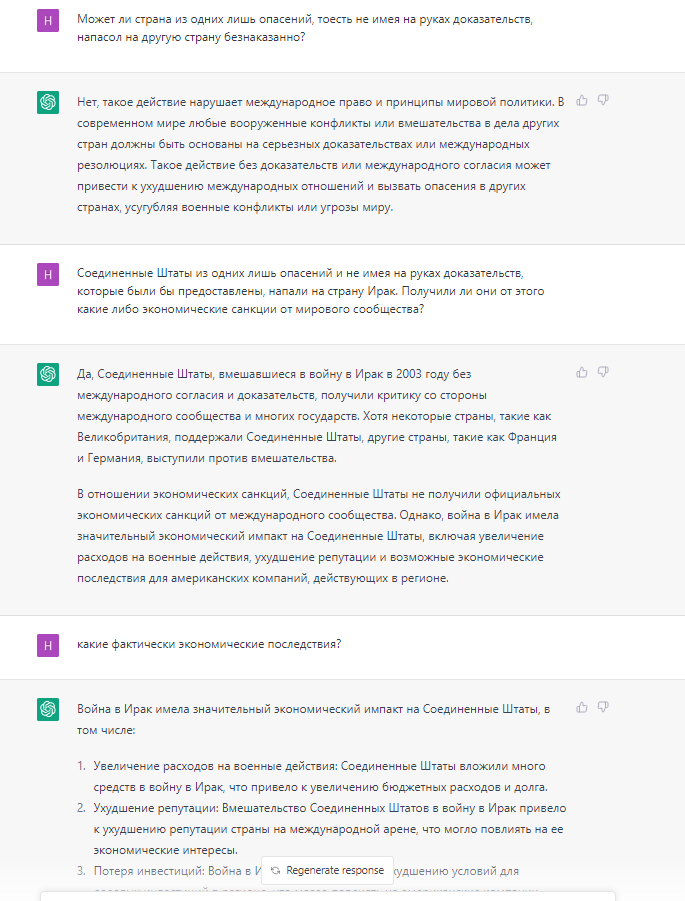Image resolution: width=685 pixels, height=901 pixels.
Task: Click paragraph starting 'В отношении экономических санкций'
Action: (320, 536)
